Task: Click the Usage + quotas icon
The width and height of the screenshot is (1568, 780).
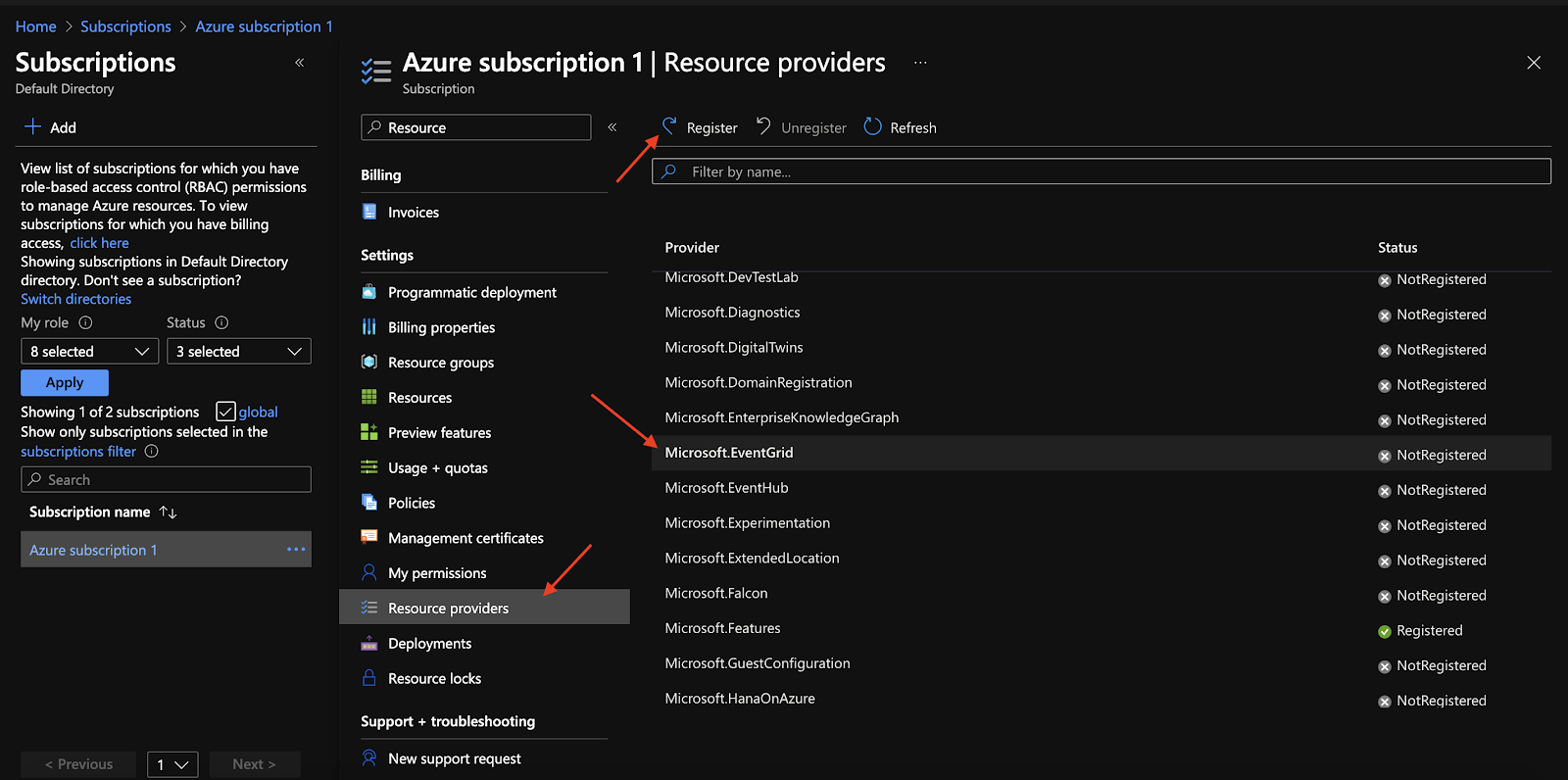Action: (369, 467)
